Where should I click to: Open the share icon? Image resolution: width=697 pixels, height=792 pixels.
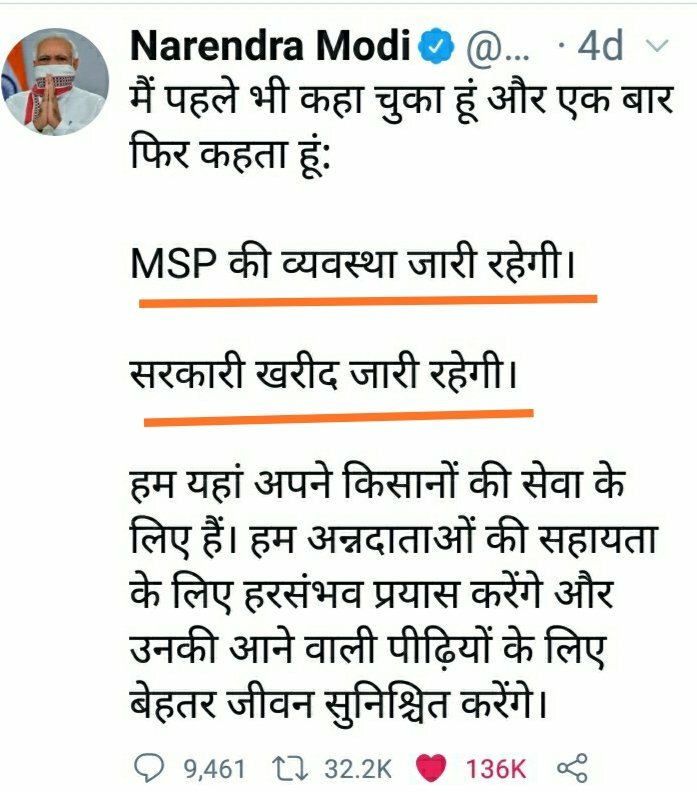[x=572, y=768]
